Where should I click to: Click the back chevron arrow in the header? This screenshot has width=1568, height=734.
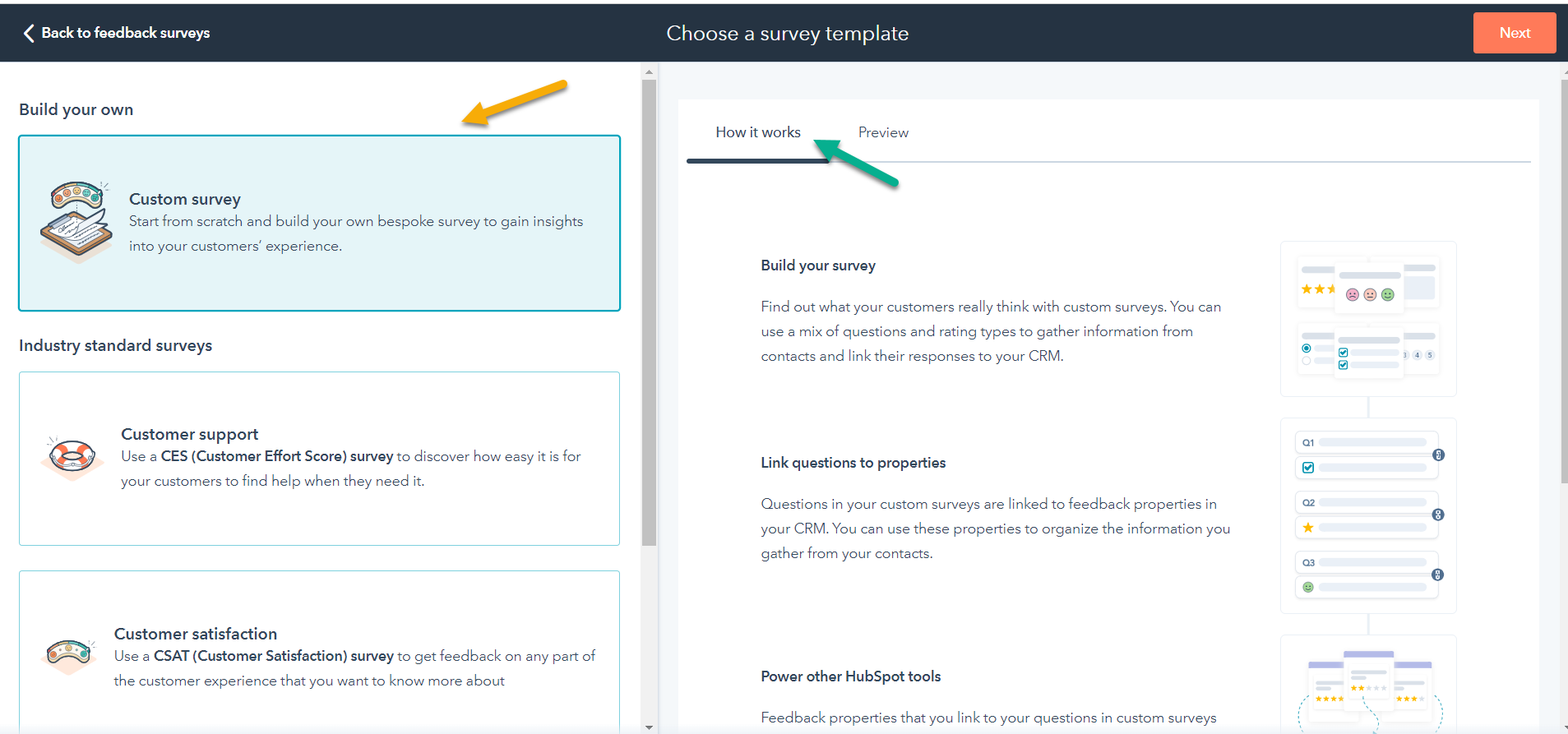[x=28, y=32]
